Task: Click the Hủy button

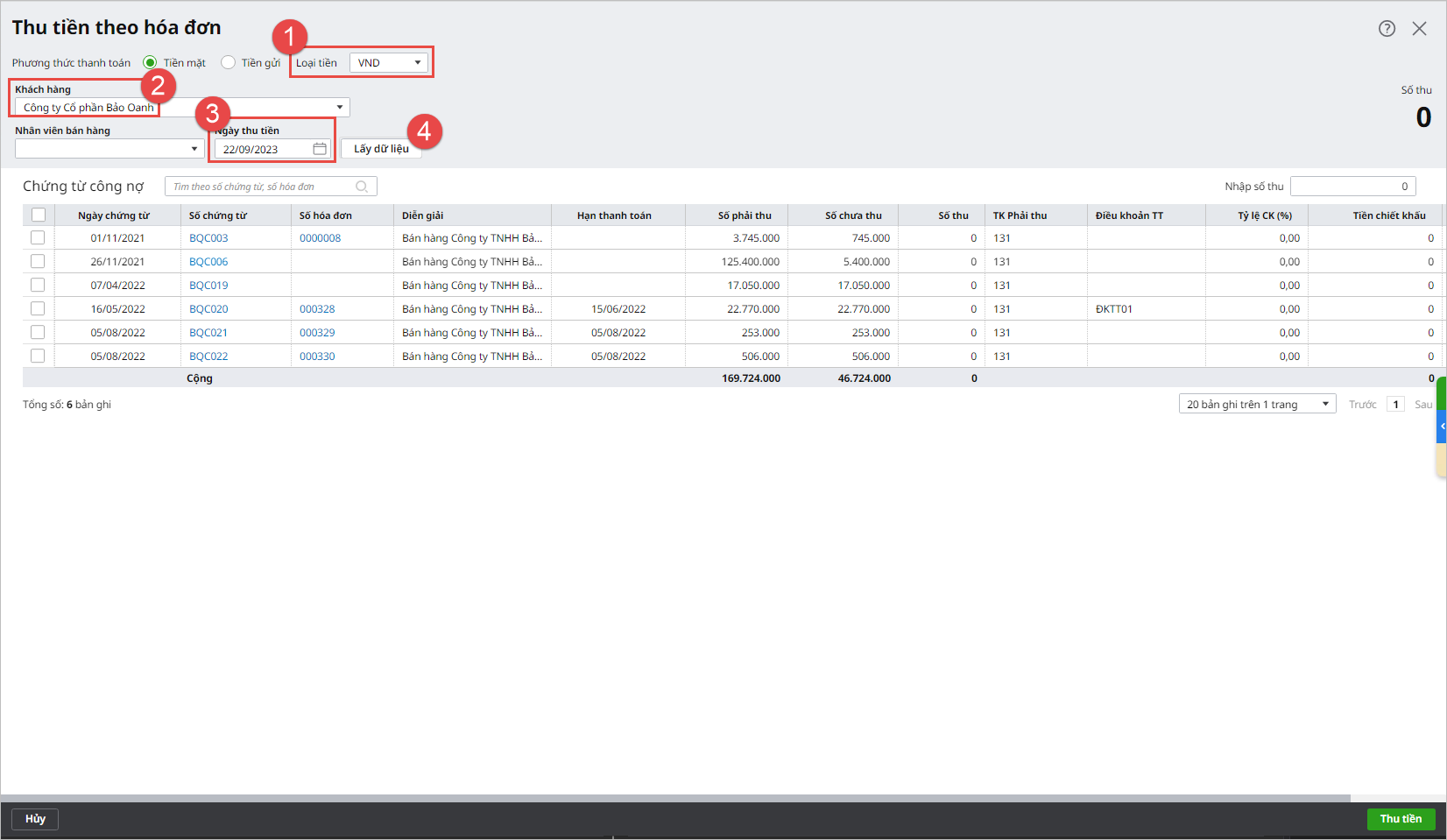Action: point(35,819)
